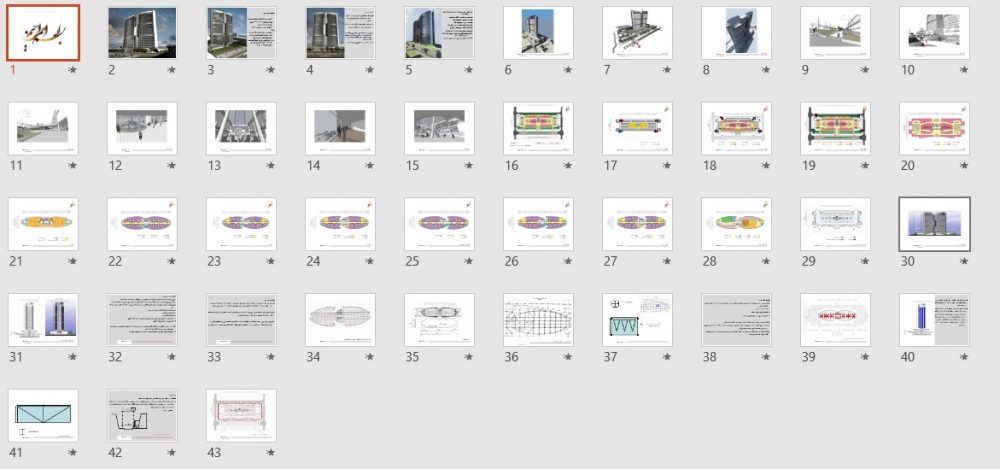Select slide 16 colored floor plan thumbnail
1000x469 pixels.
point(538,128)
